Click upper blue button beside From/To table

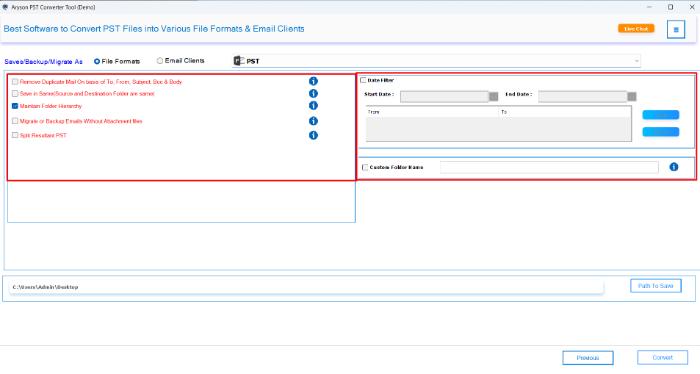[x=661, y=115]
